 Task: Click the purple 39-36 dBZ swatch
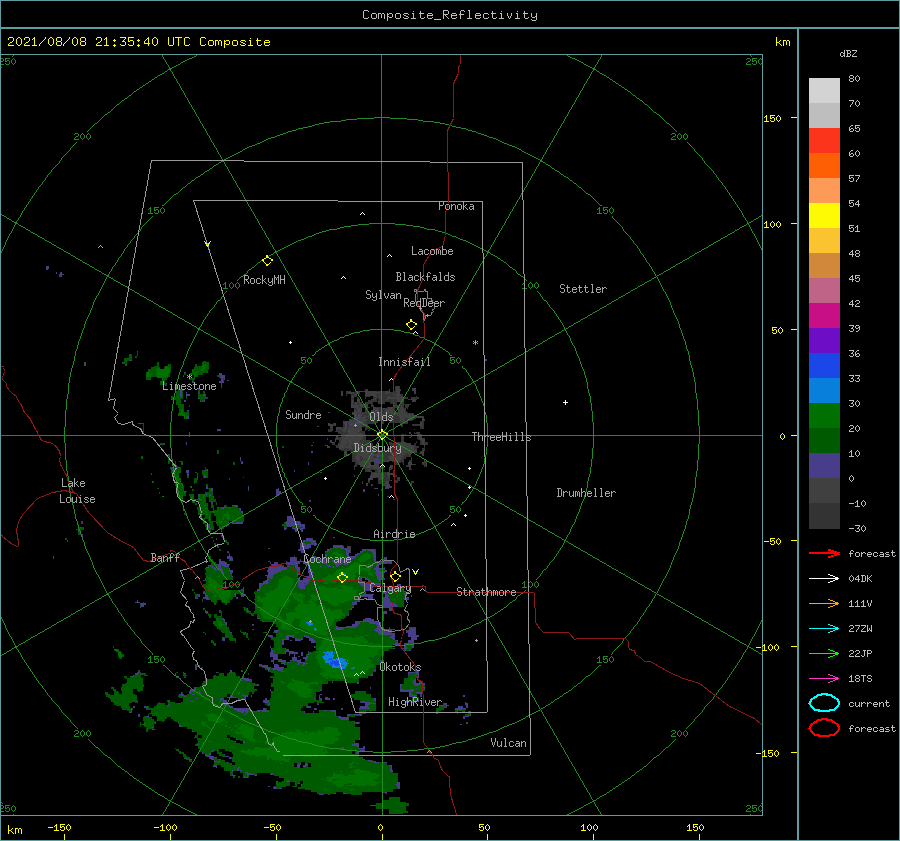[x=824, y=341]
